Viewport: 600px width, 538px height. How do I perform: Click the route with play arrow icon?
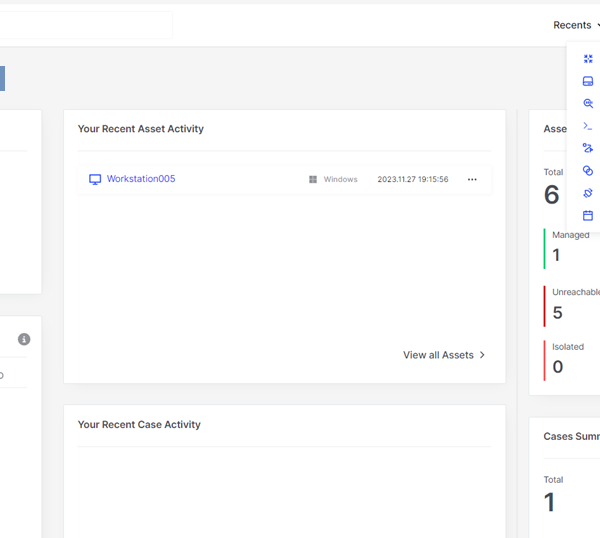(x=588, y=148)
